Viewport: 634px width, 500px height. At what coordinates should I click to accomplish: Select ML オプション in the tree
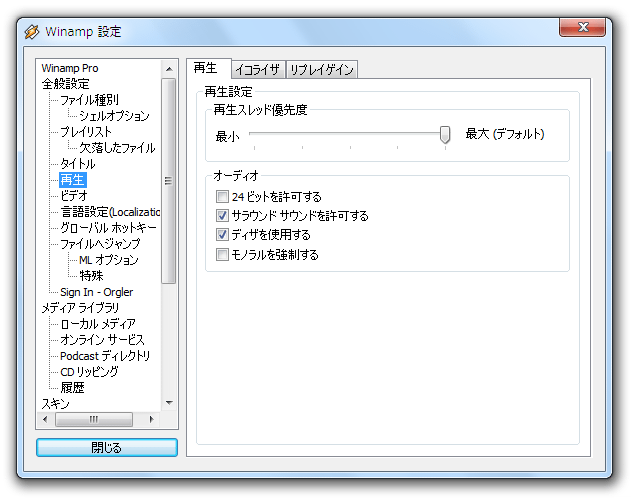109,260
